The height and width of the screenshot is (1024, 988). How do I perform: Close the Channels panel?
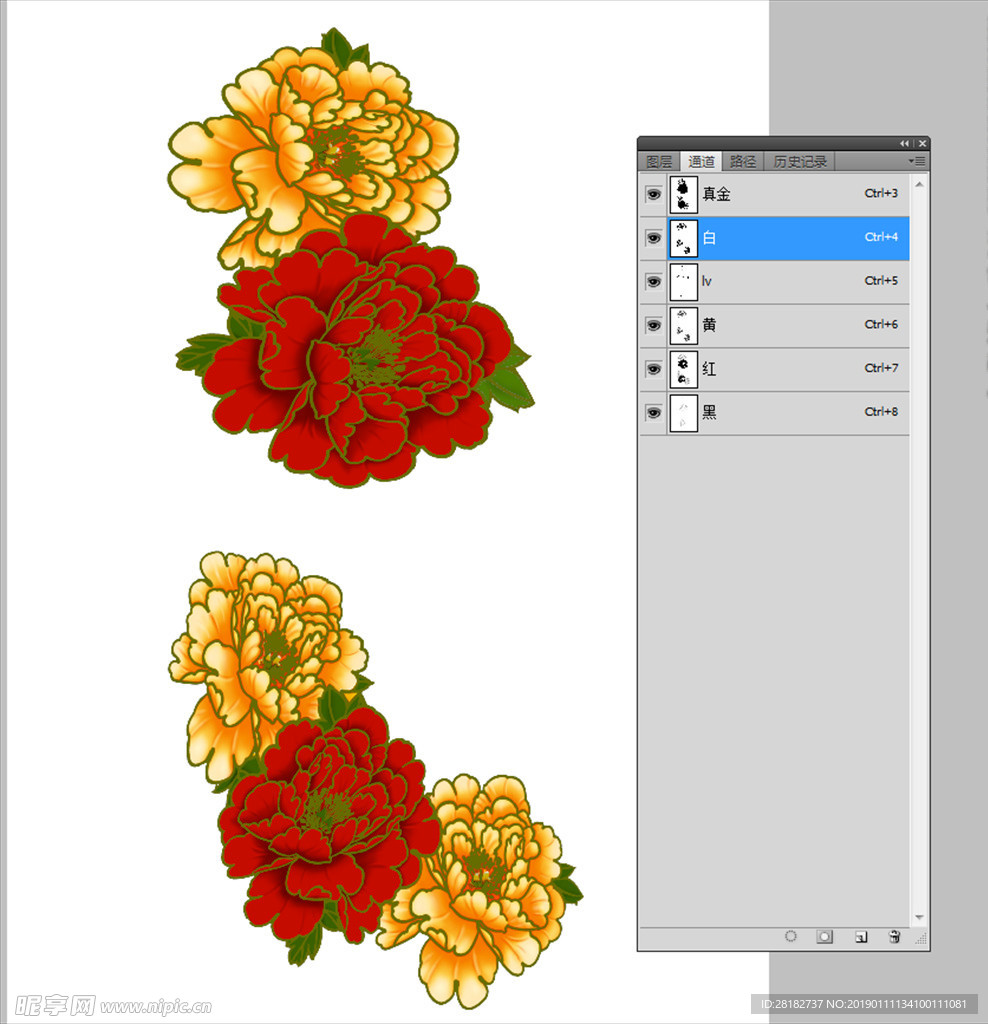(x=922, y=143)
